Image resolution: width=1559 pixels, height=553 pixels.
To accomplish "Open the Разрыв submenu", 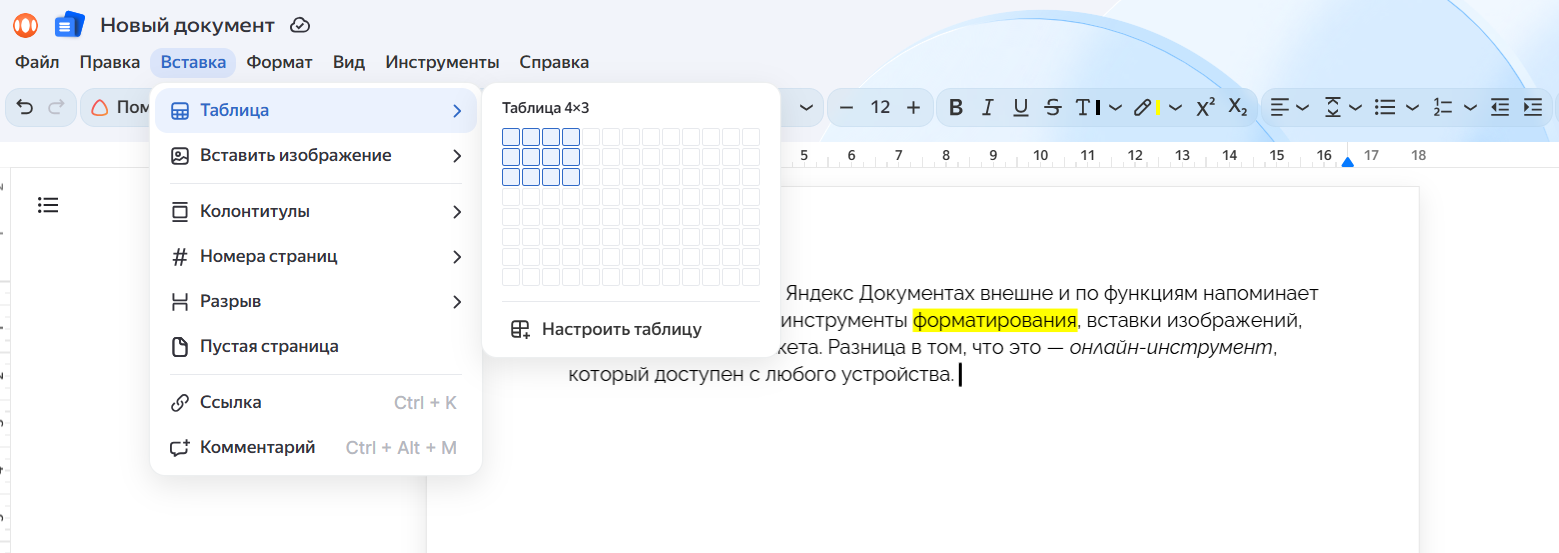I will (316, 301).
